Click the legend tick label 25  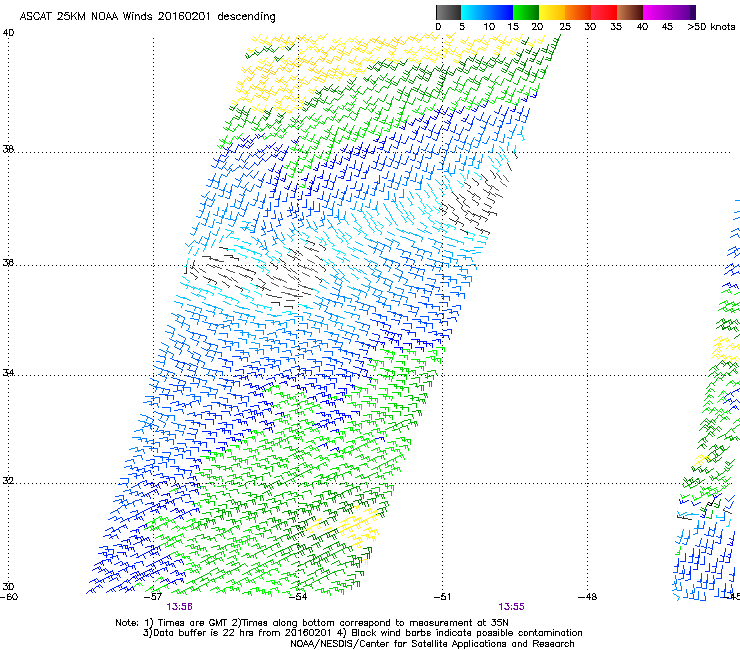[x=565, y=27]
